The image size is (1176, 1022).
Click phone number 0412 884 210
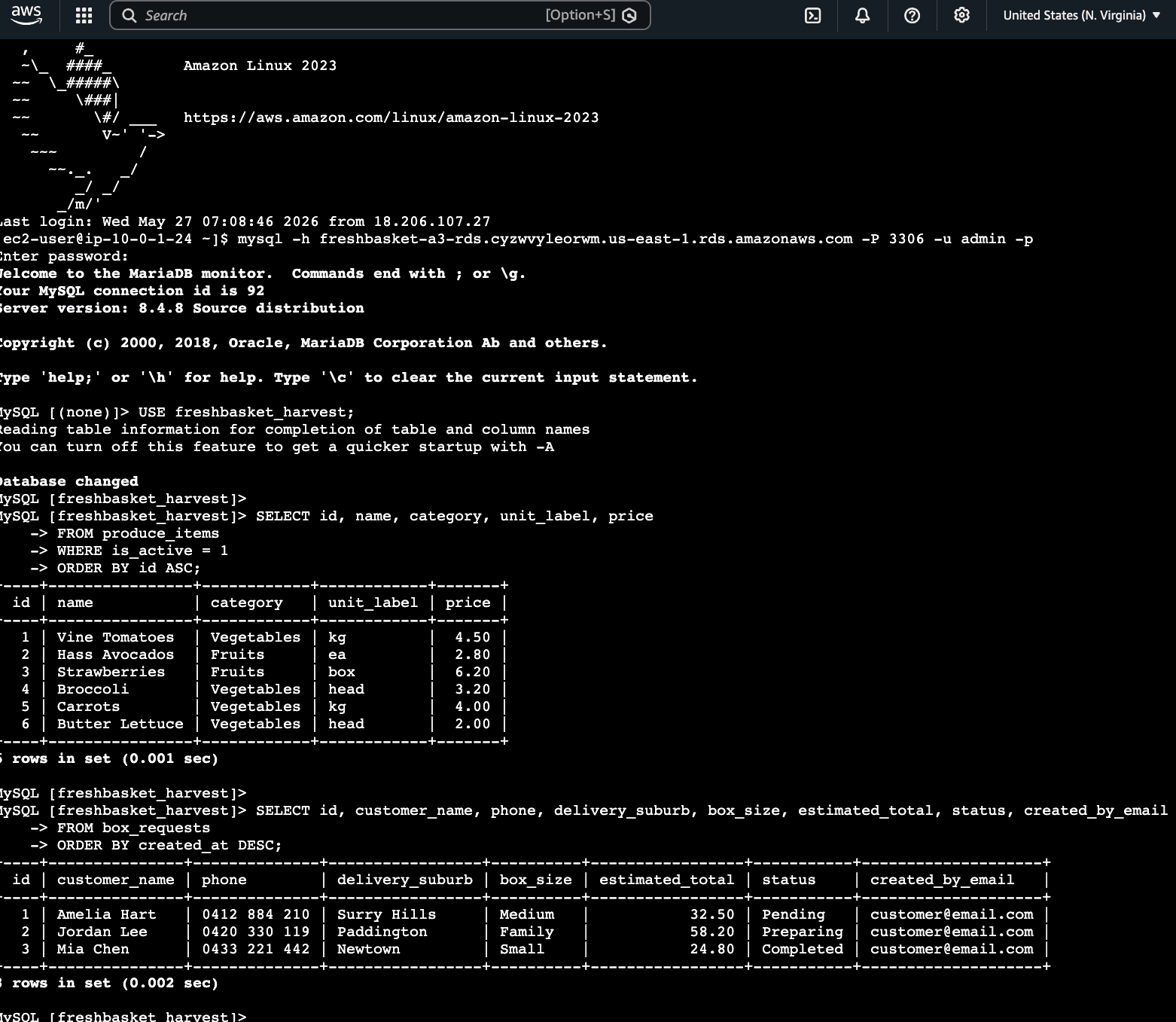(255, 914)
